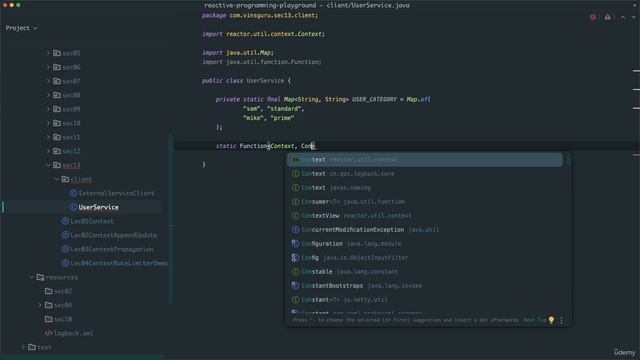Choose Consumer<T> java.util.function completion

click(x=424, y=202)
